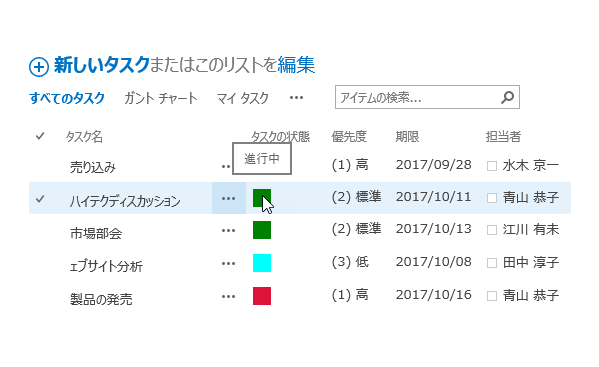Open 優先度 column header sort menu
Image resolution: width=599 pixels, height=367 pixels.
[x=349, y=136]
